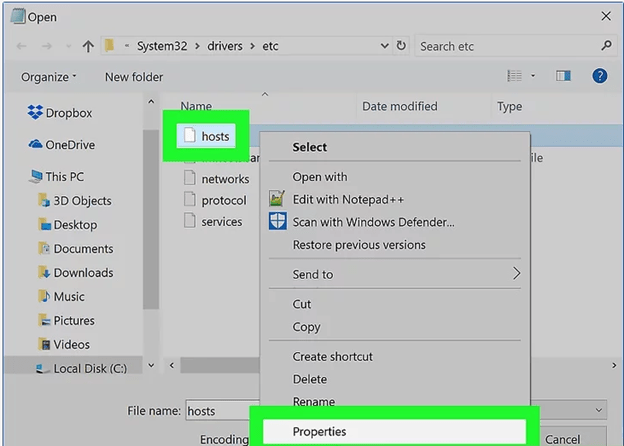Change the view layout icon

tap(514, 76)
